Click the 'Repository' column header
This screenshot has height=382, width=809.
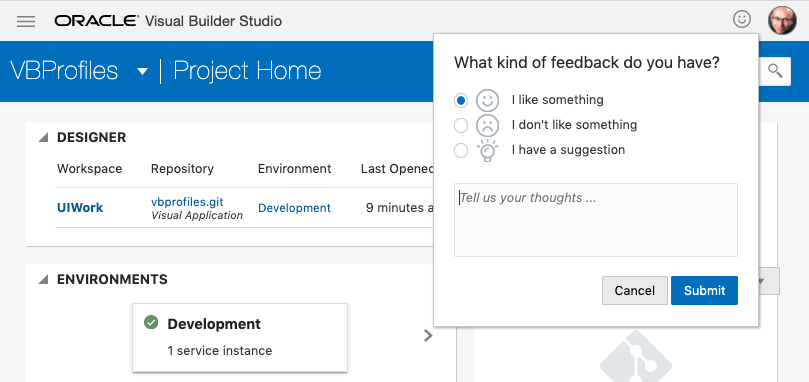point(182,169)
